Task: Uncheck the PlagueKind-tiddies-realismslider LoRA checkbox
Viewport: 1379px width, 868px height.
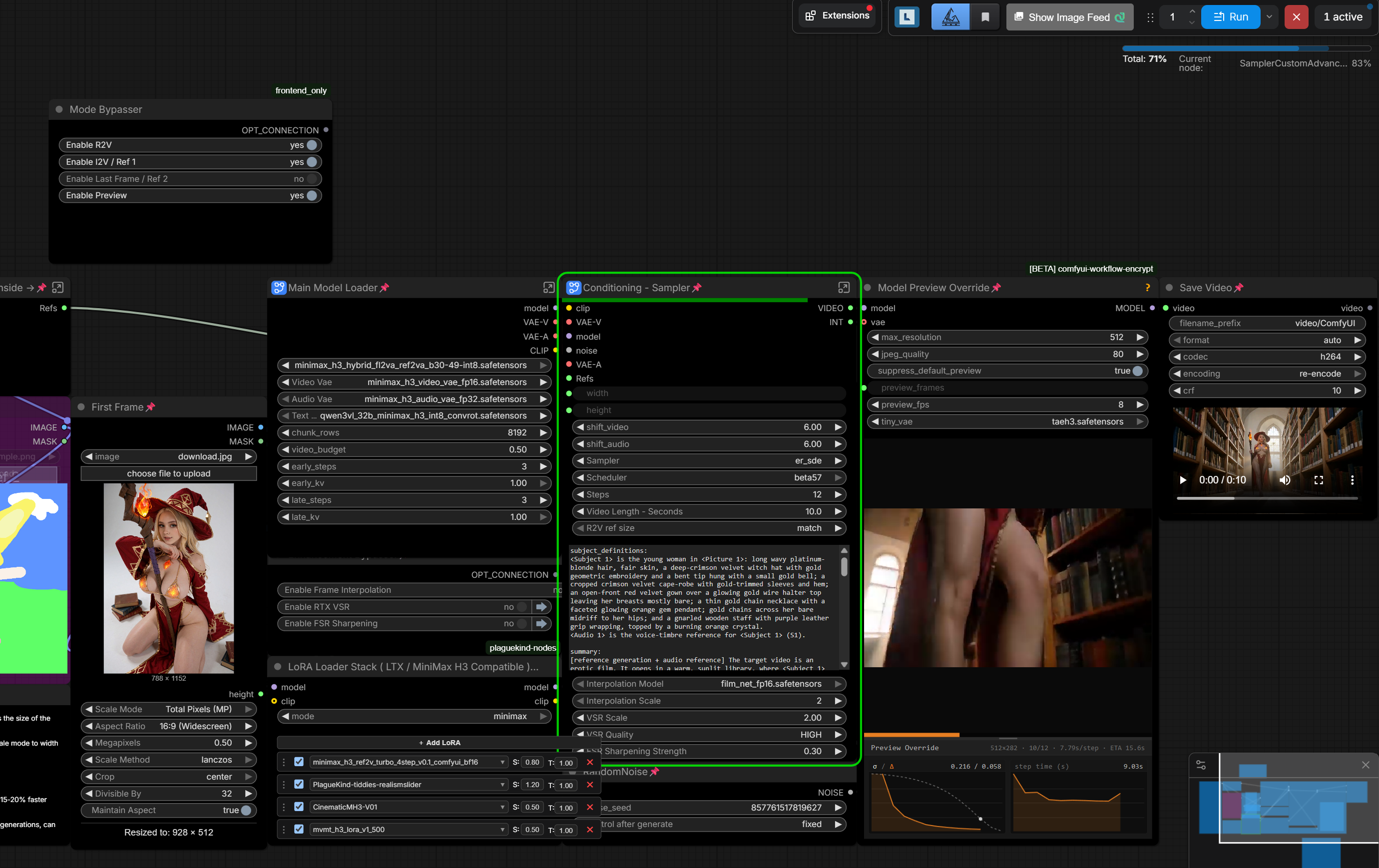Action: pos(299,785)
